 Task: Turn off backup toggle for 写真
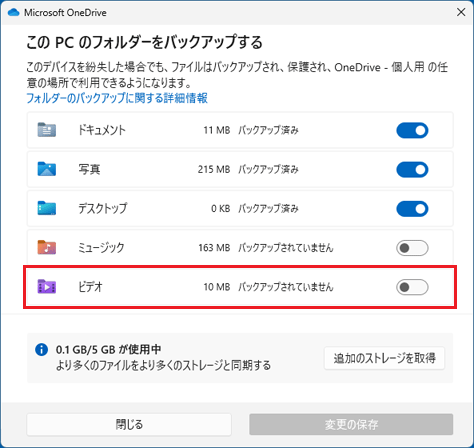click(412, 170)
